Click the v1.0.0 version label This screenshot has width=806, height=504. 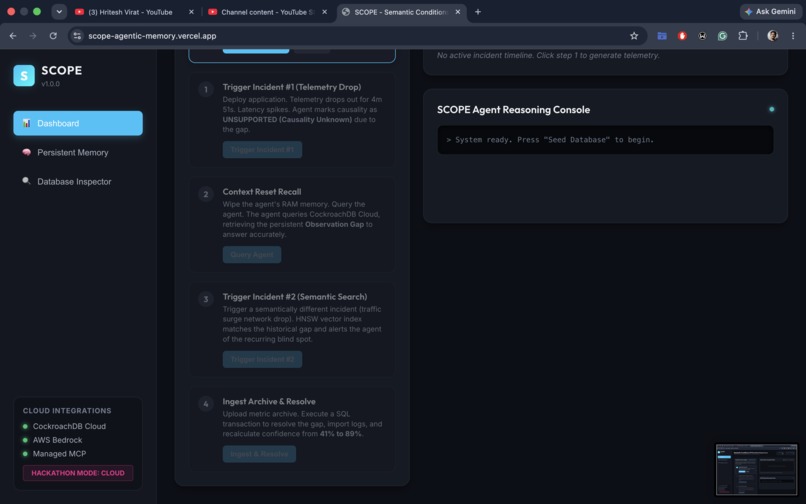(x=50, y=84)
